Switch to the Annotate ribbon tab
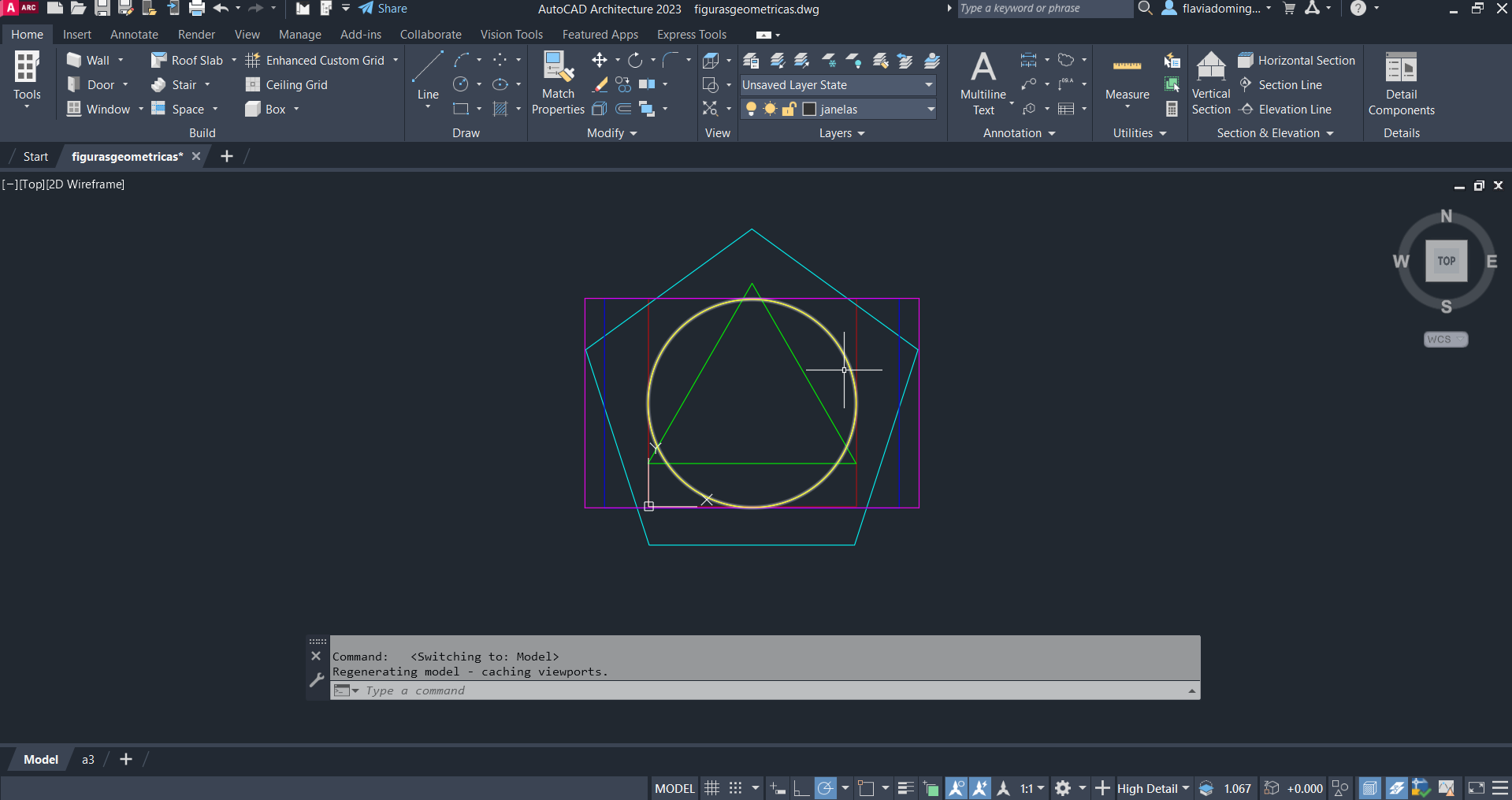The height and width of the screenshot is (800, 1512). (x=134, y=35)
